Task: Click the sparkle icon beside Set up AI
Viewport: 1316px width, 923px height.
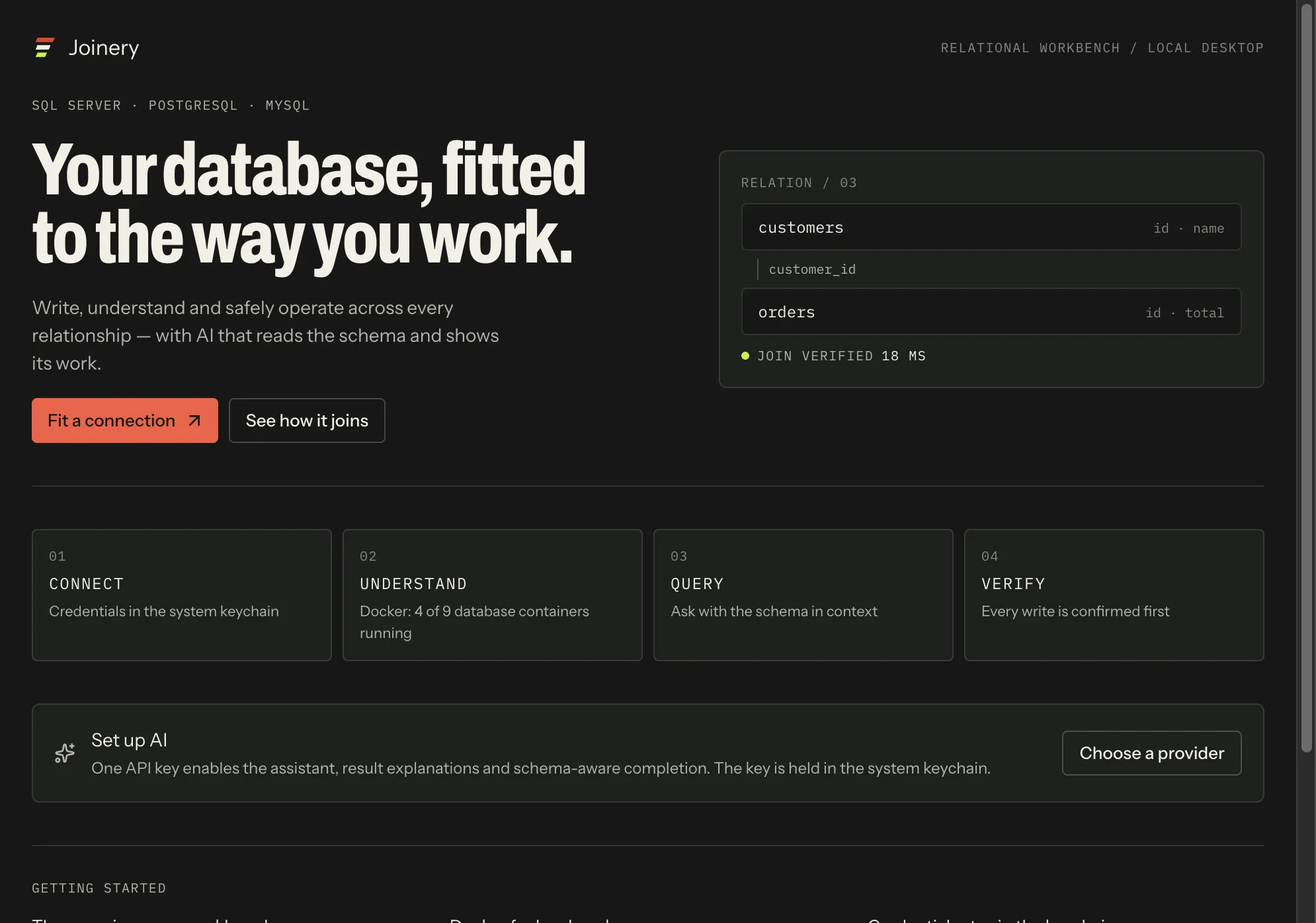Action: point(65,753)
